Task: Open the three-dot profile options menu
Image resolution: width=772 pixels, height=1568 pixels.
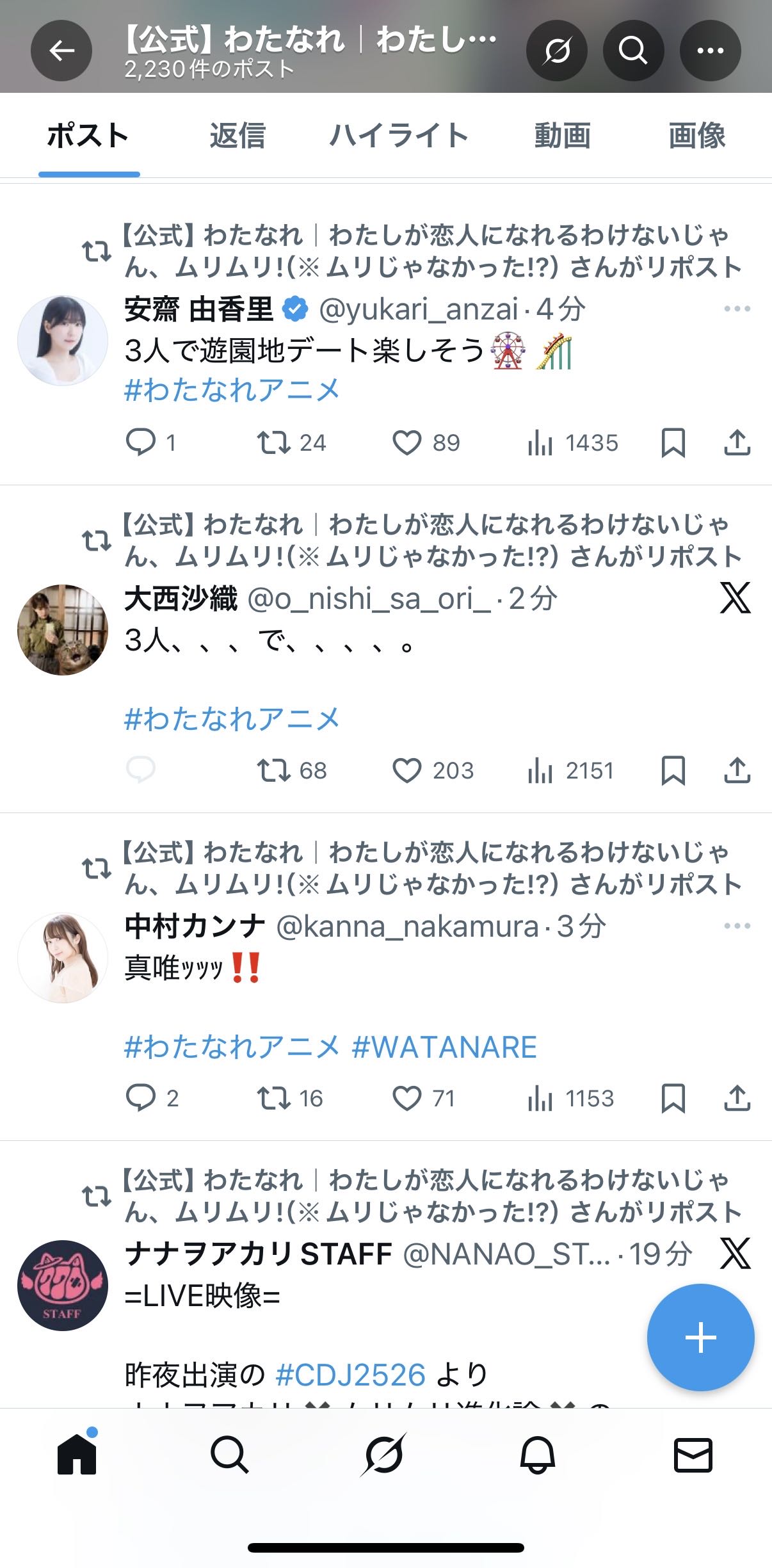Action: [x=710, y=51]
